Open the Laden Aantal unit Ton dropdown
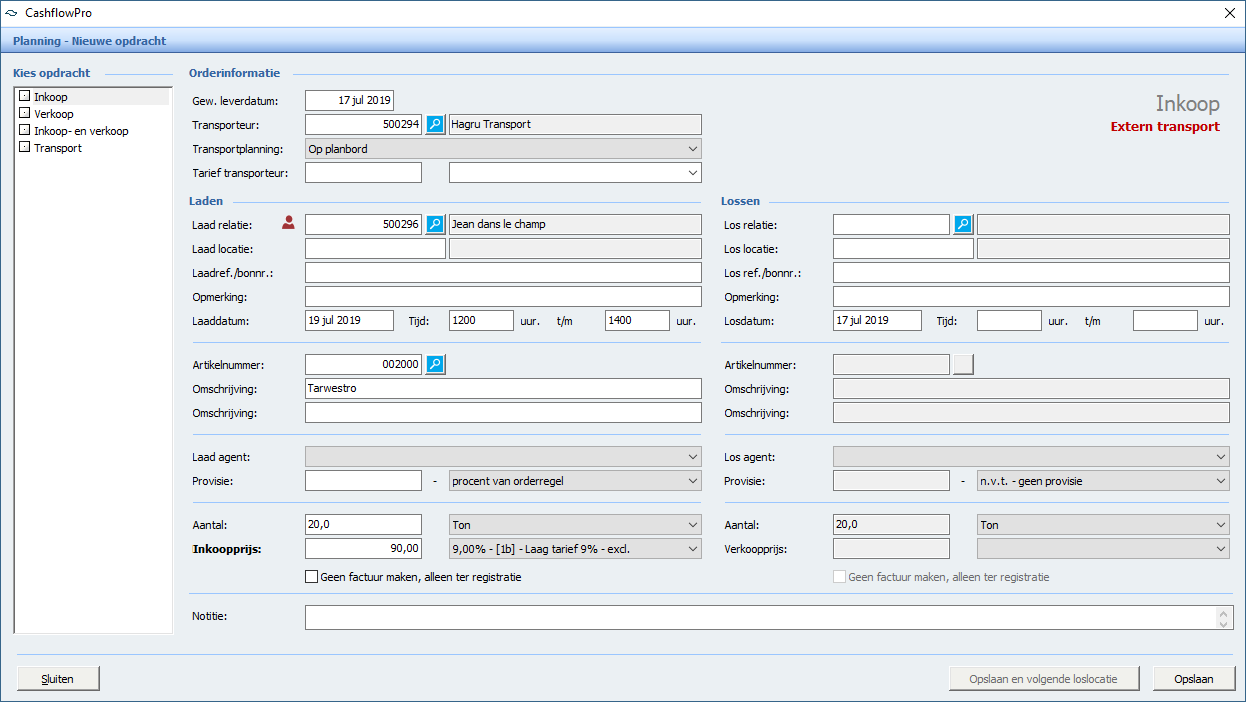Viewport: 1246px width, 702px height. pos(575,525)
